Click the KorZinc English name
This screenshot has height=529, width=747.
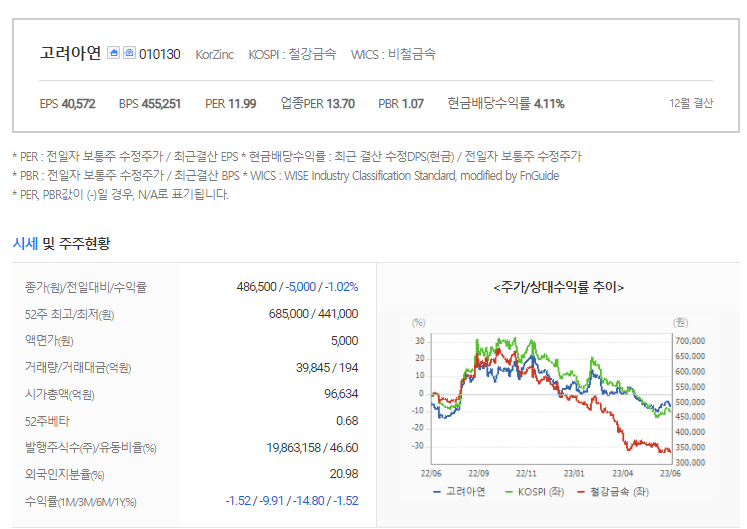(214, 55)
